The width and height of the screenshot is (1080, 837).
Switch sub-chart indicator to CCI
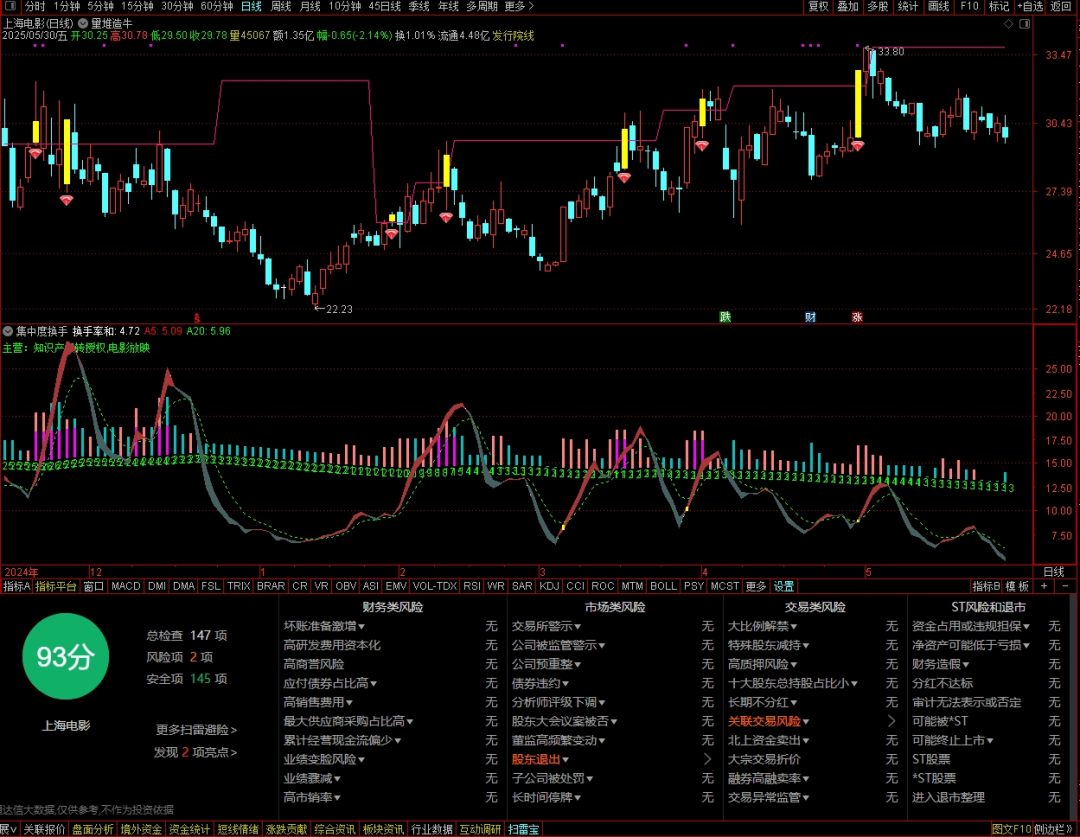coord(575,586)
